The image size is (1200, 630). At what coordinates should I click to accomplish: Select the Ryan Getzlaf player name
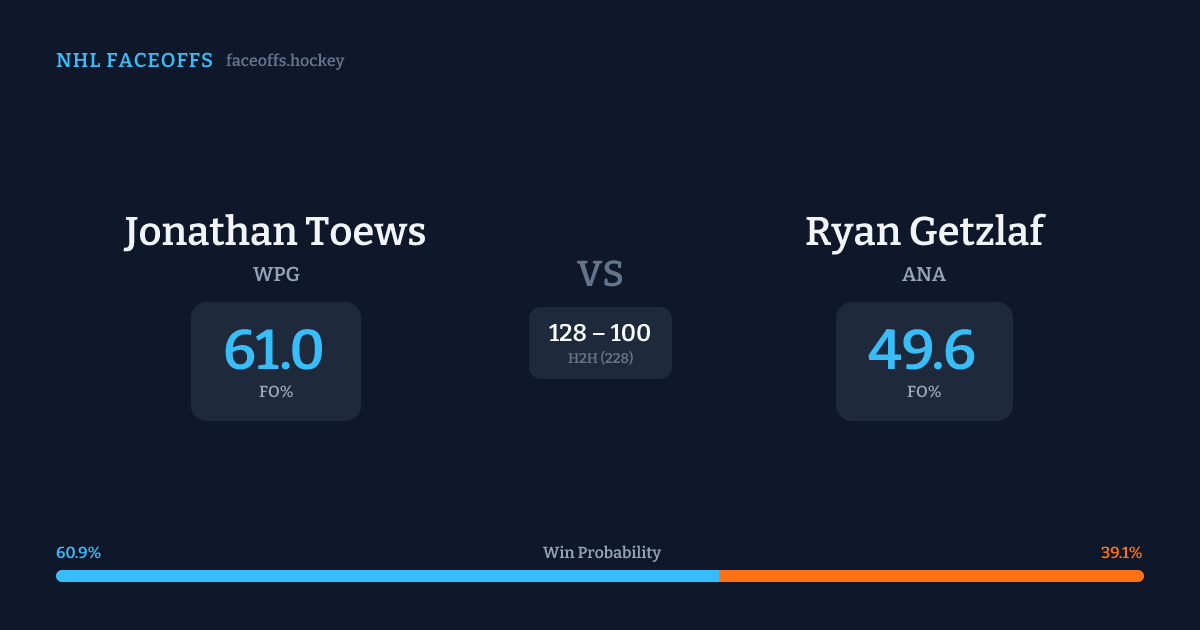[x=924, y=231]
